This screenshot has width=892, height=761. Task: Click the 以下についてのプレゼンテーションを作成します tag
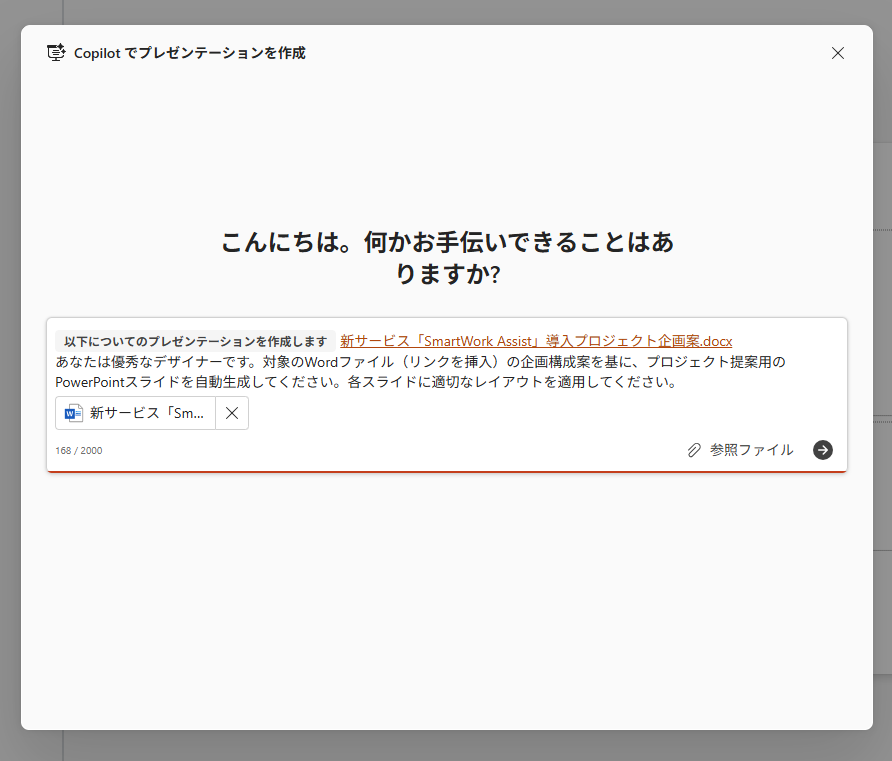pos(195,341)
